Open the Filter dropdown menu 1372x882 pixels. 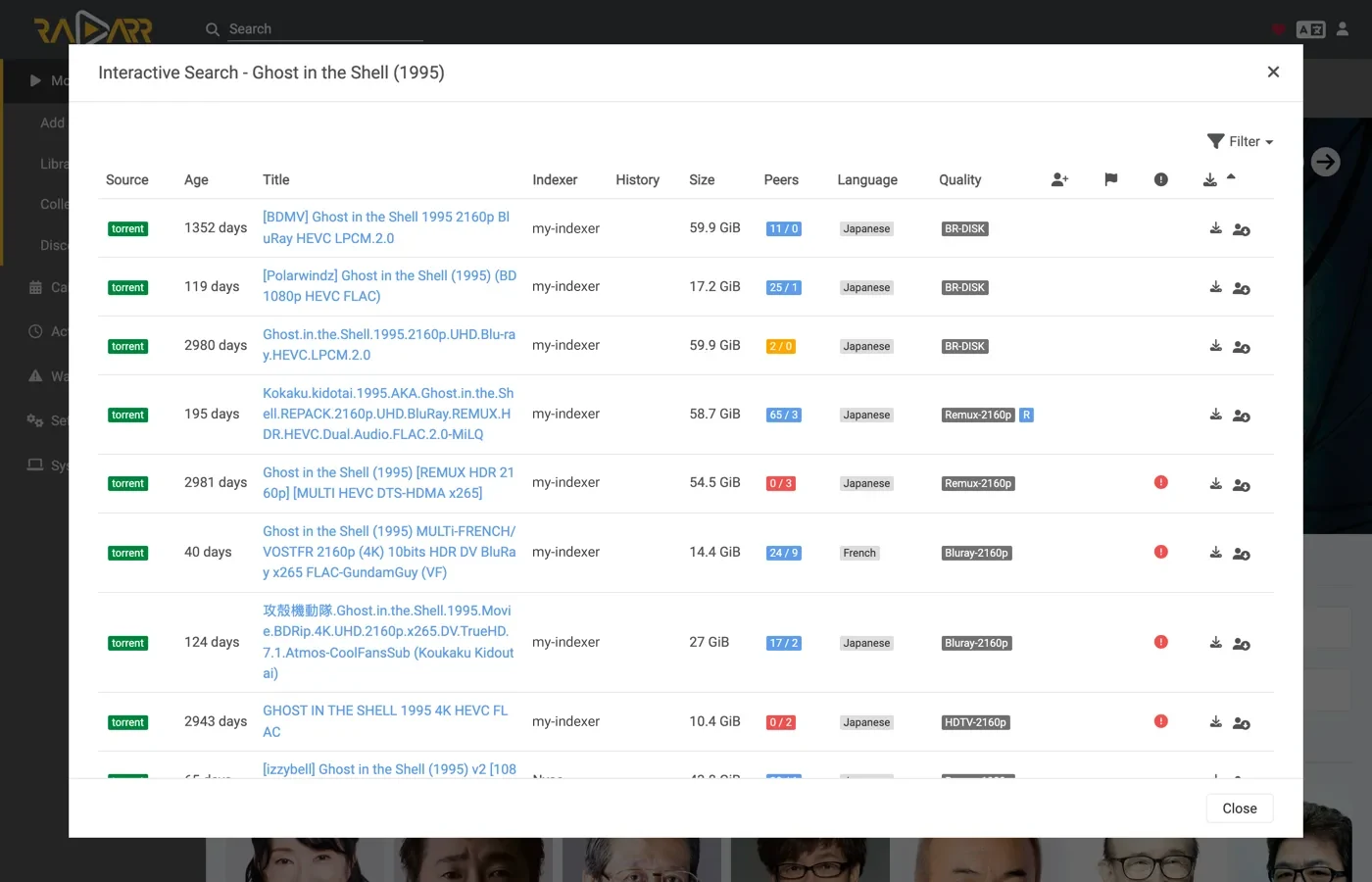point(1240,141)
